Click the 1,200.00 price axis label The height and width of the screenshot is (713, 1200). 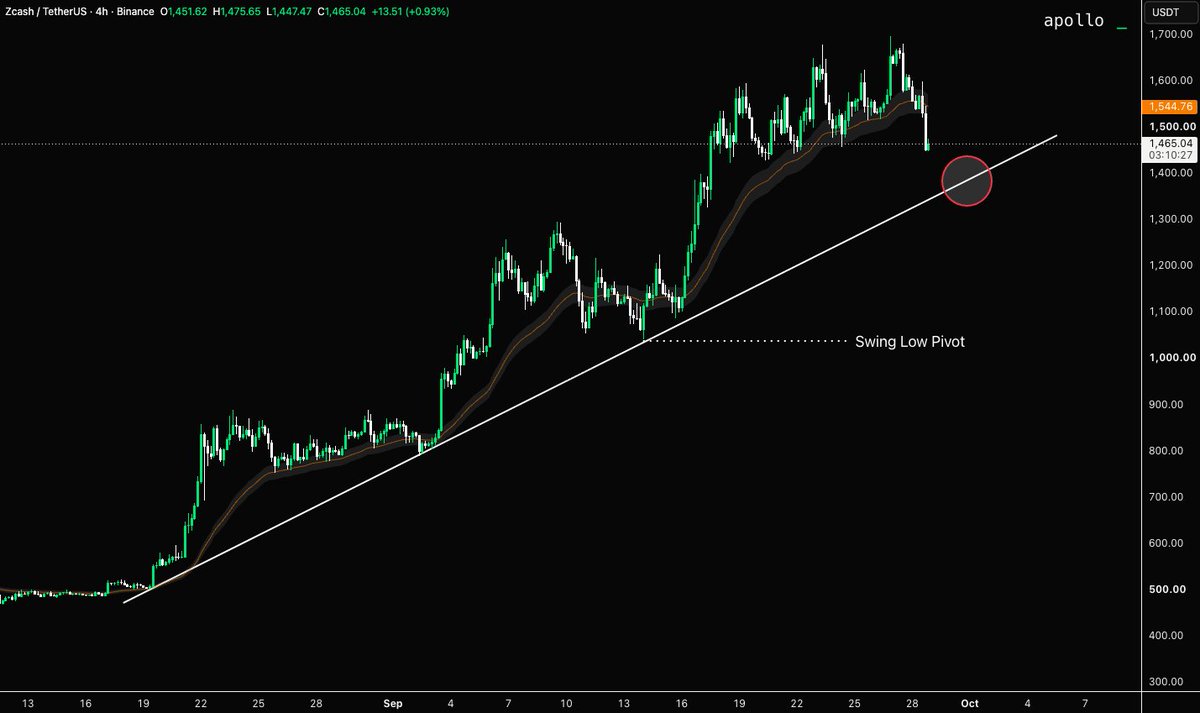[x=1171, y=265]
